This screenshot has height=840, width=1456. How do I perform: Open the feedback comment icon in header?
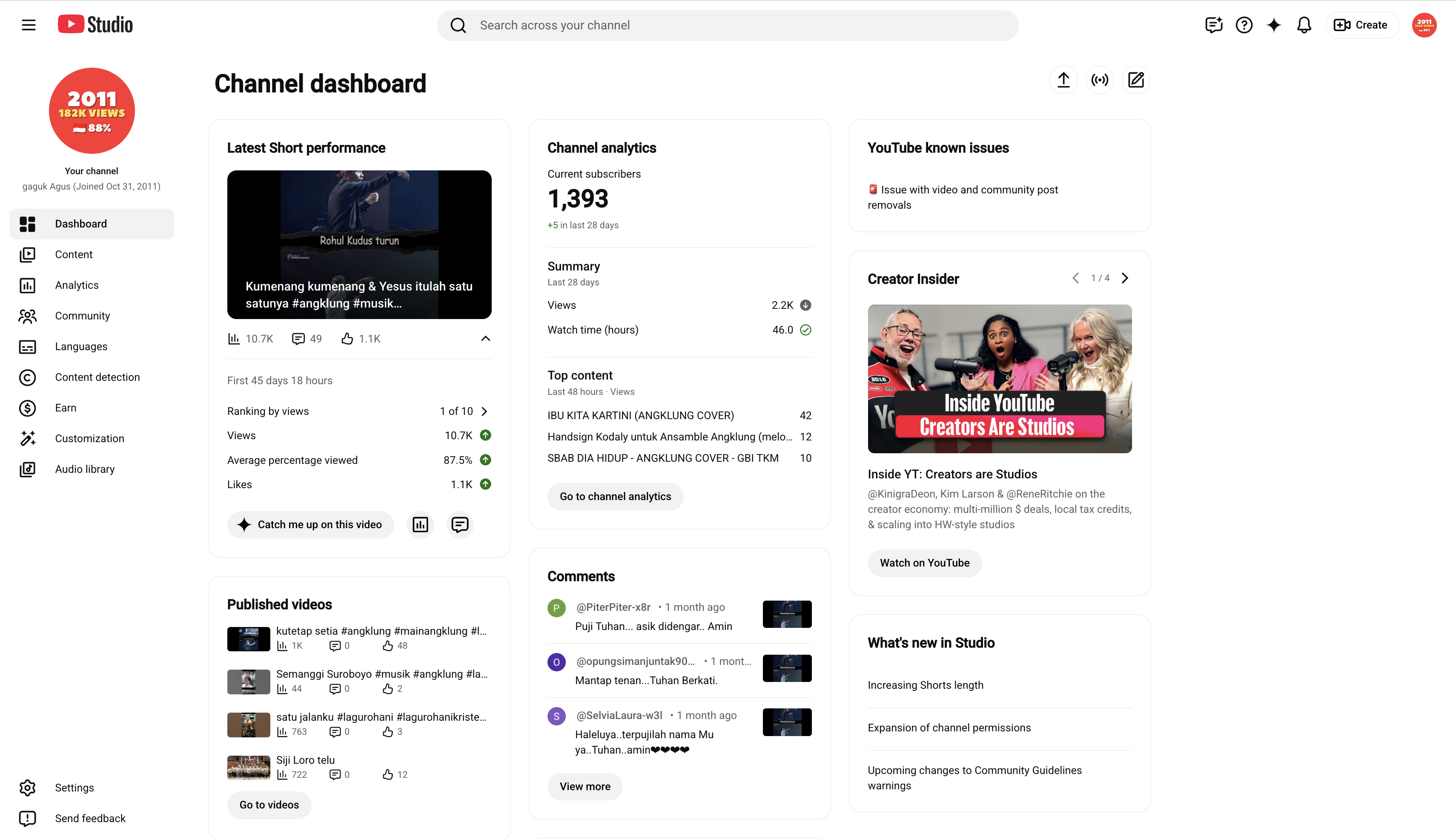pyautogui.click(x=1214, y=25)
